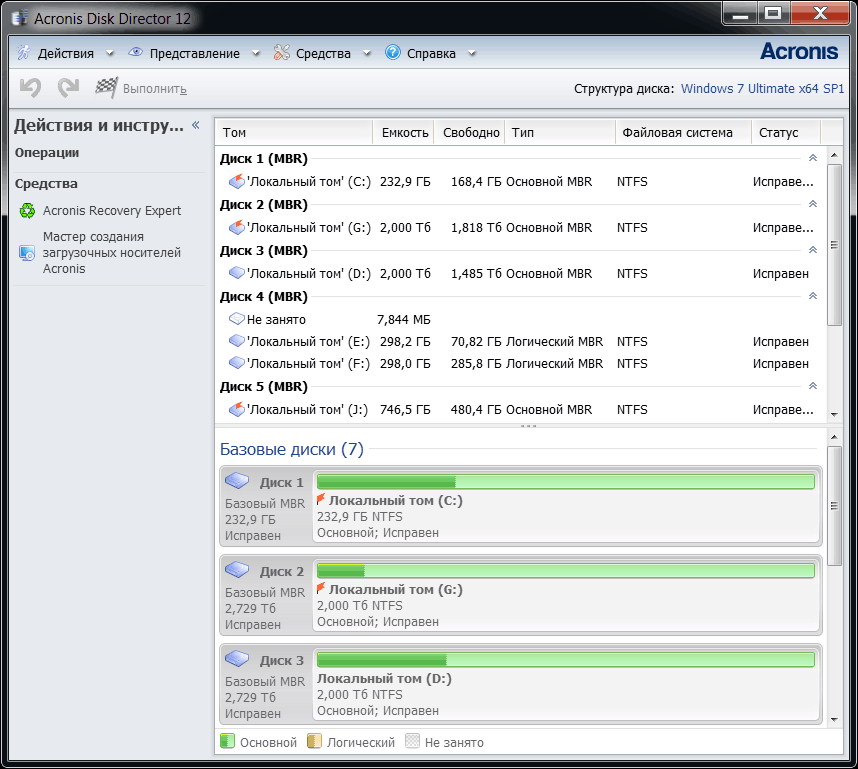Click the Диск 1 disk icon in lower pane
858x769 pixels.
tap(237, 481)
